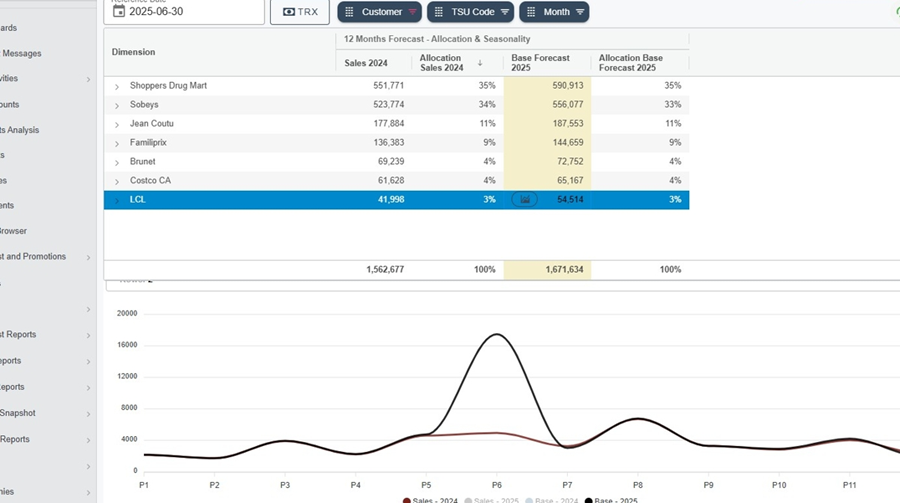Toggle Sales - 2025 legend series
Screen dimensions: 900x503
pos(491,500)
